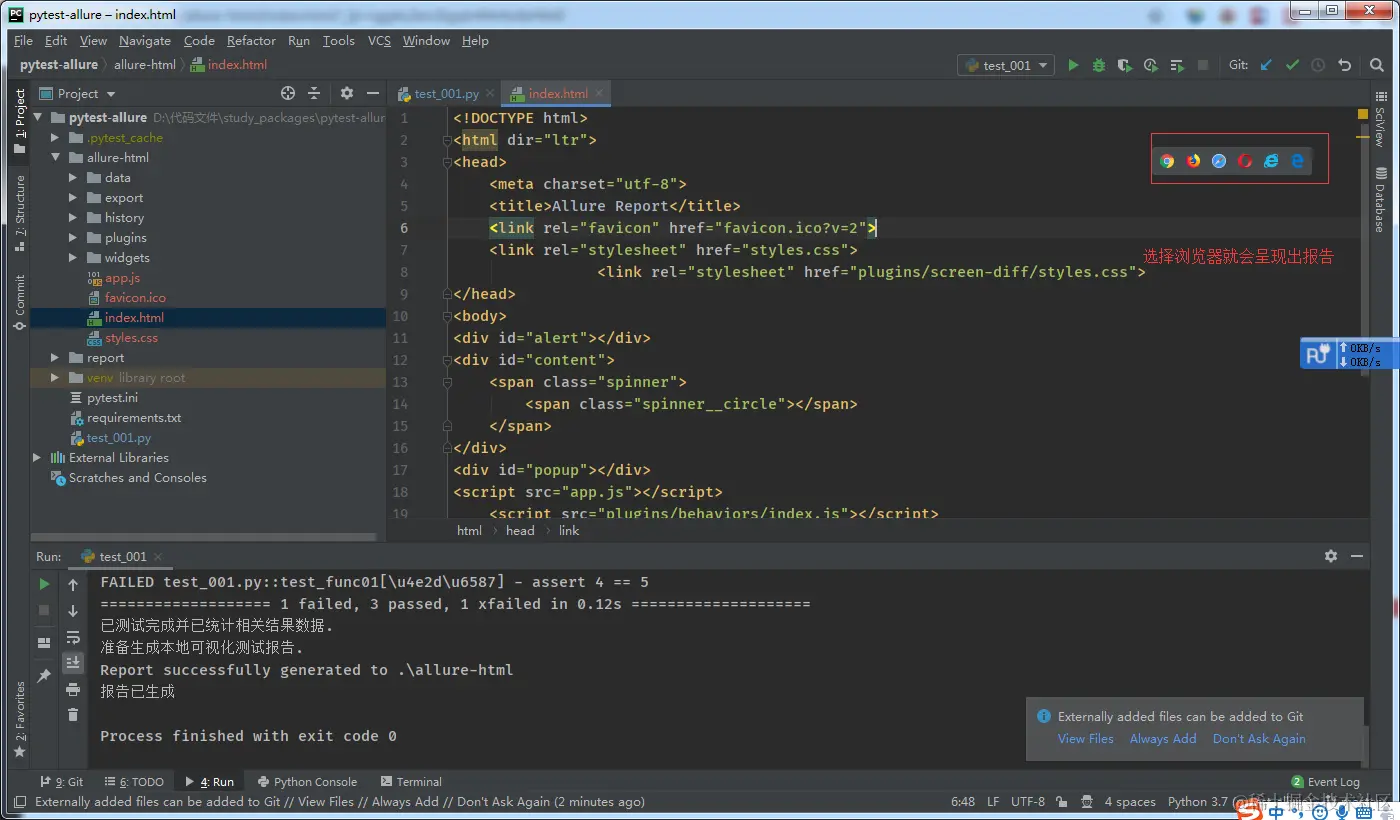The image size is (1400, 820).
Task: Open the 6: TODO tool window
Action: point(135,782)
